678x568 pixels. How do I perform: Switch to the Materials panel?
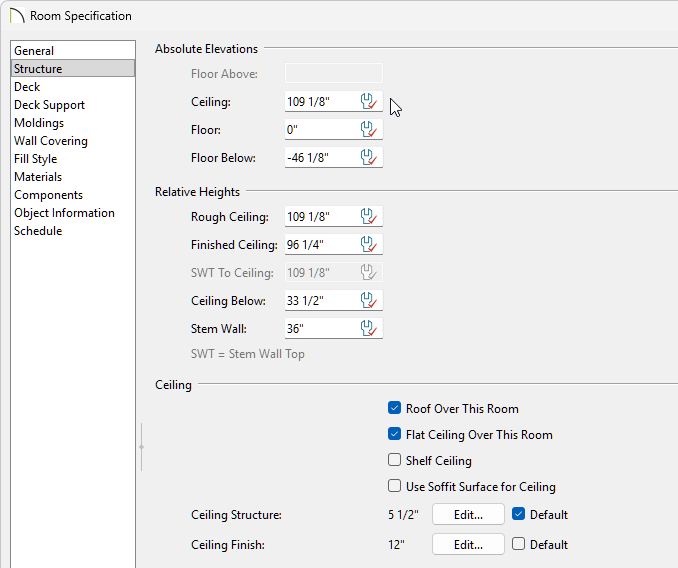[x=73, y=177]
